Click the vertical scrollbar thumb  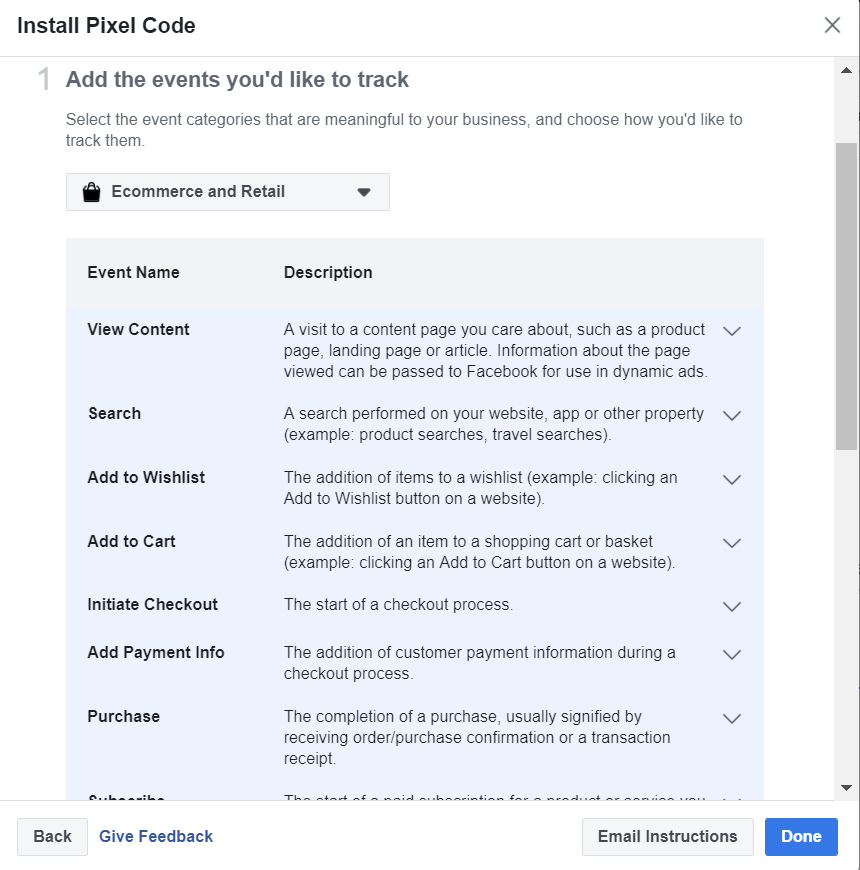pyautogui.click(x=846, y=296)
